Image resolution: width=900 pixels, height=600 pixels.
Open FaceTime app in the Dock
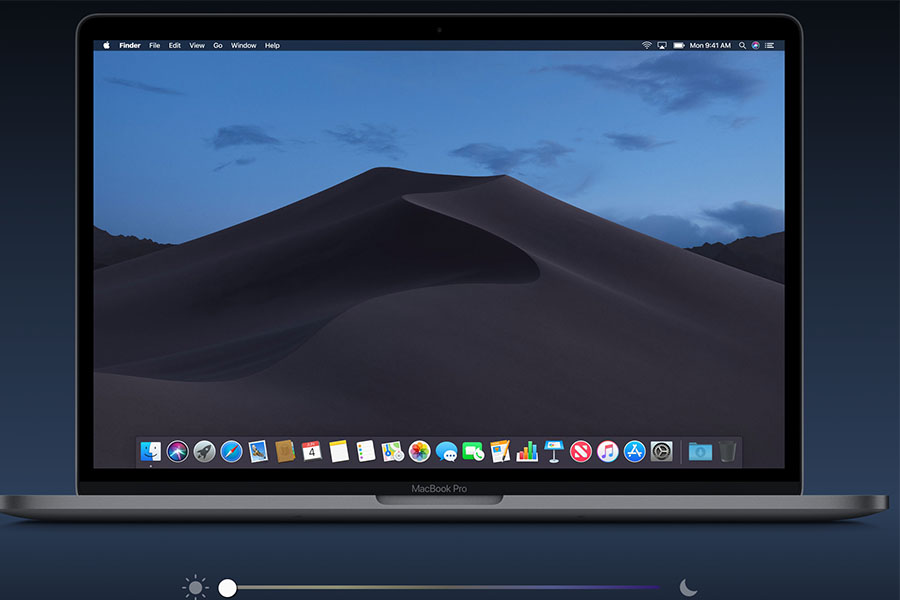pyautogui.click(x=474, y=451)
